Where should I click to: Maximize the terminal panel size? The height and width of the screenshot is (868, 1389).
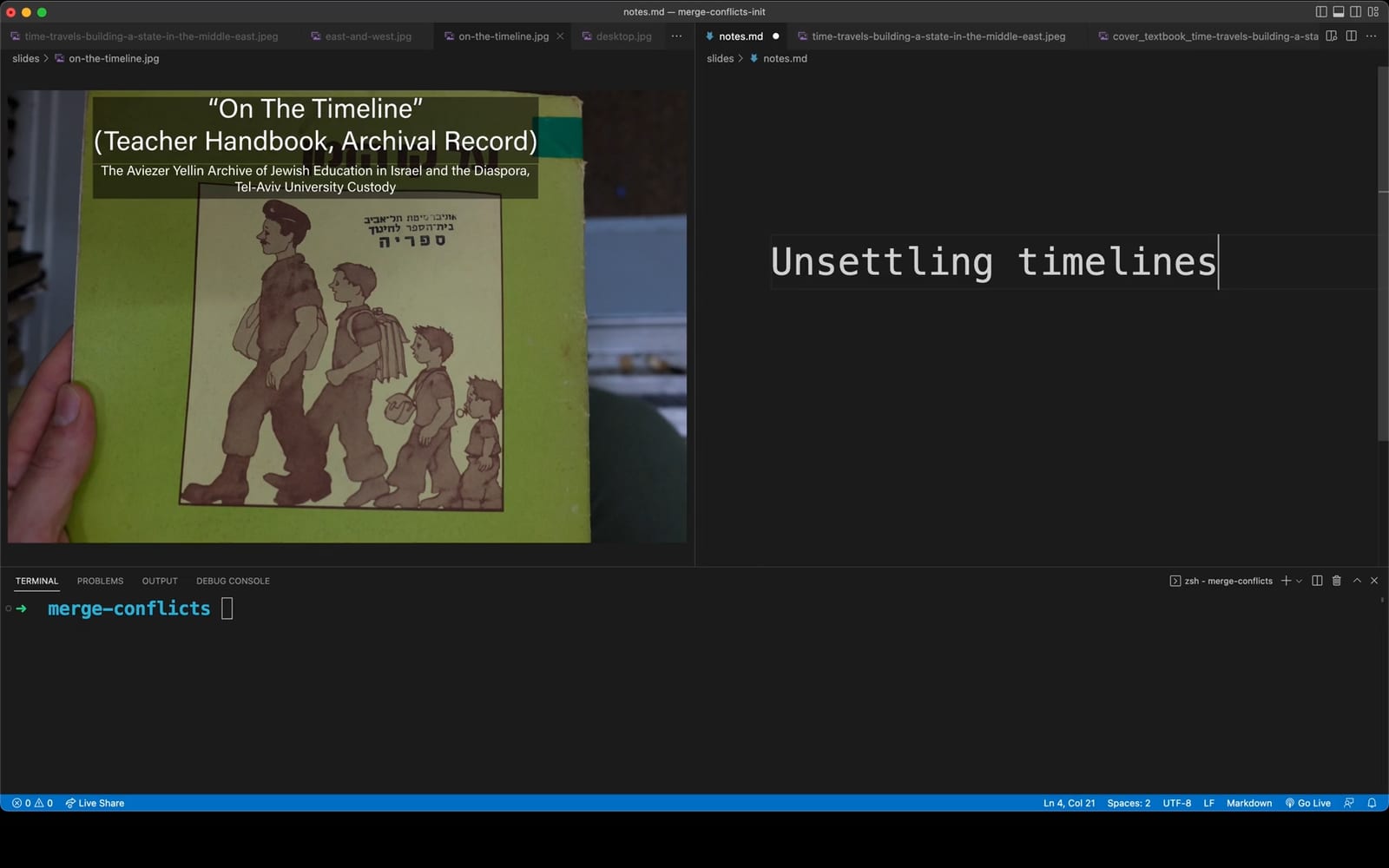[x=1357, y=581]
